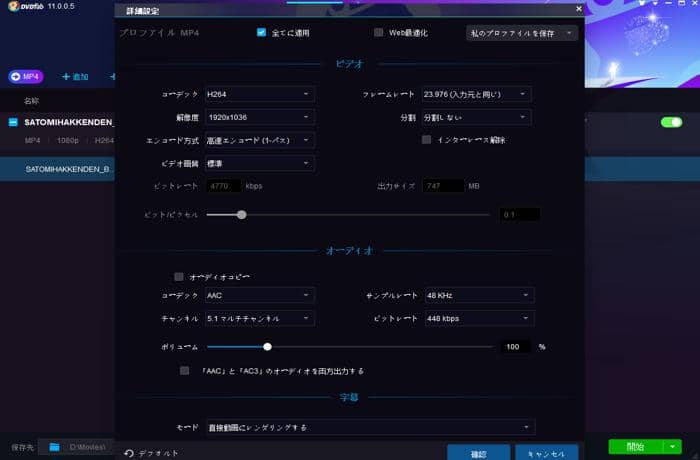Click the add source plus icon
This screenshot has height=460, width=700.
pos(66,76)
